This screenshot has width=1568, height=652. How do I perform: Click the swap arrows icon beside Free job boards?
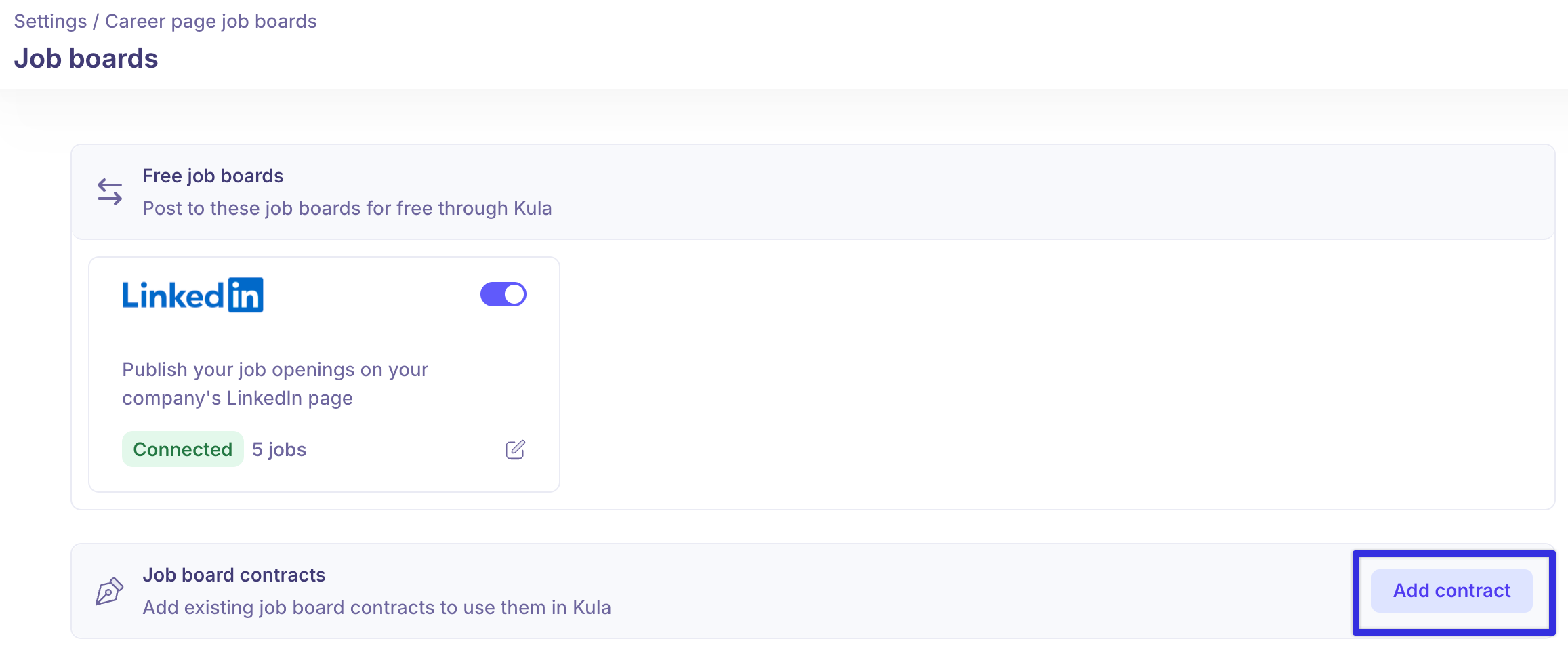pos(110,192)
